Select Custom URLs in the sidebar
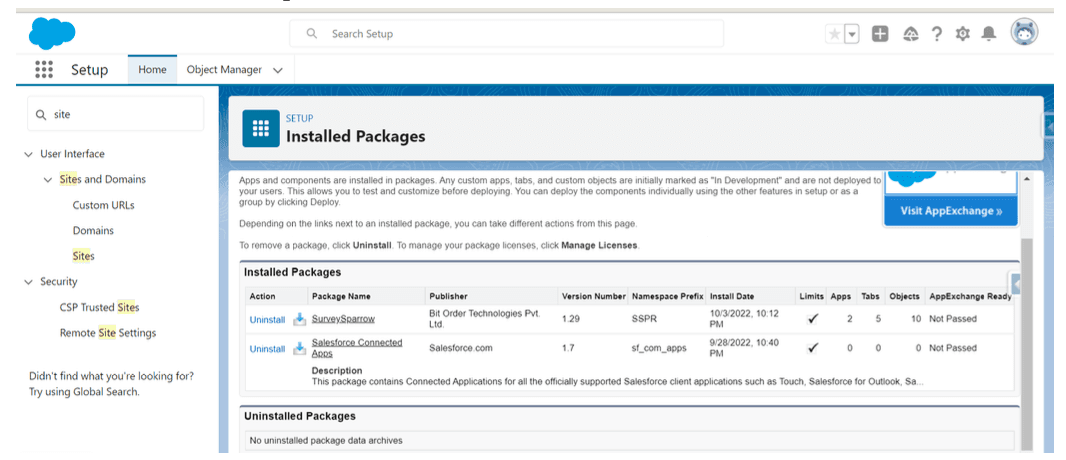This screenshot has height=460, width=1066. click(x=103, y=205)
